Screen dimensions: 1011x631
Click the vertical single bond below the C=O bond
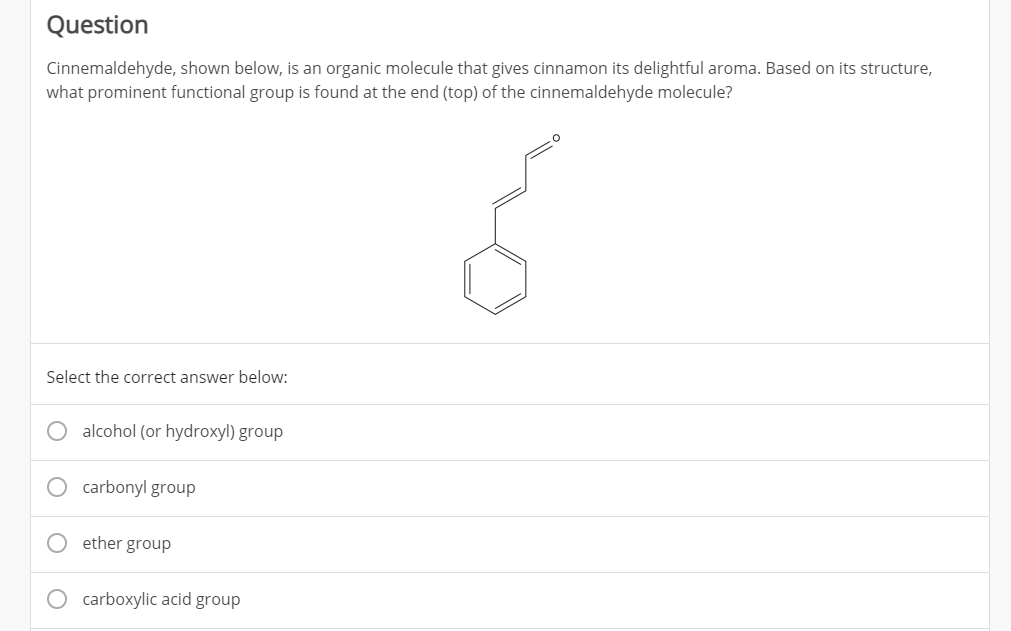point(526,172)
